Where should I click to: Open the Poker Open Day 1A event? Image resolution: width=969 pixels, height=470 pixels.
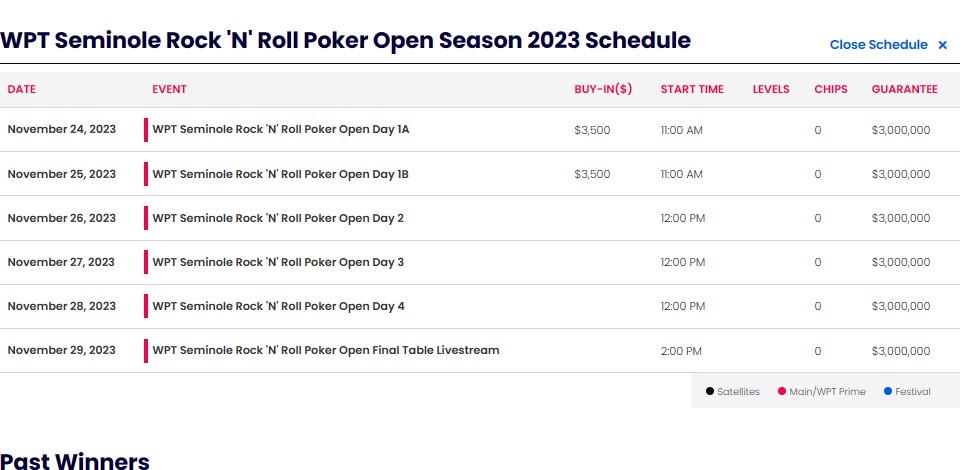coord(281,130)
